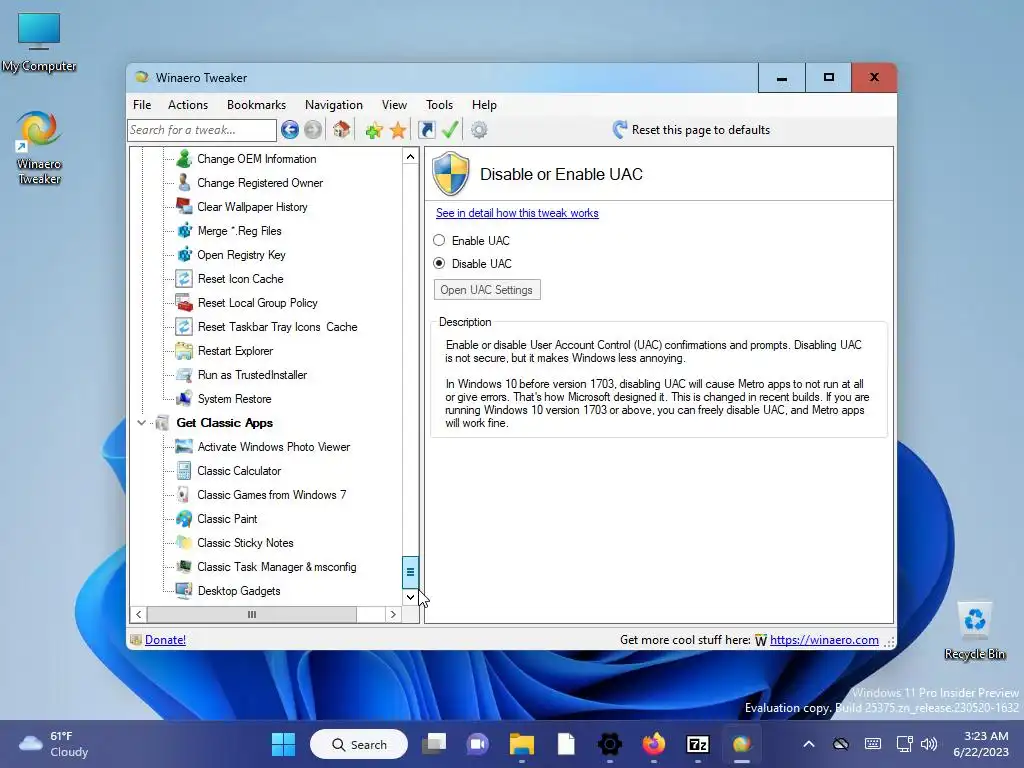Open the View menu

394,104
